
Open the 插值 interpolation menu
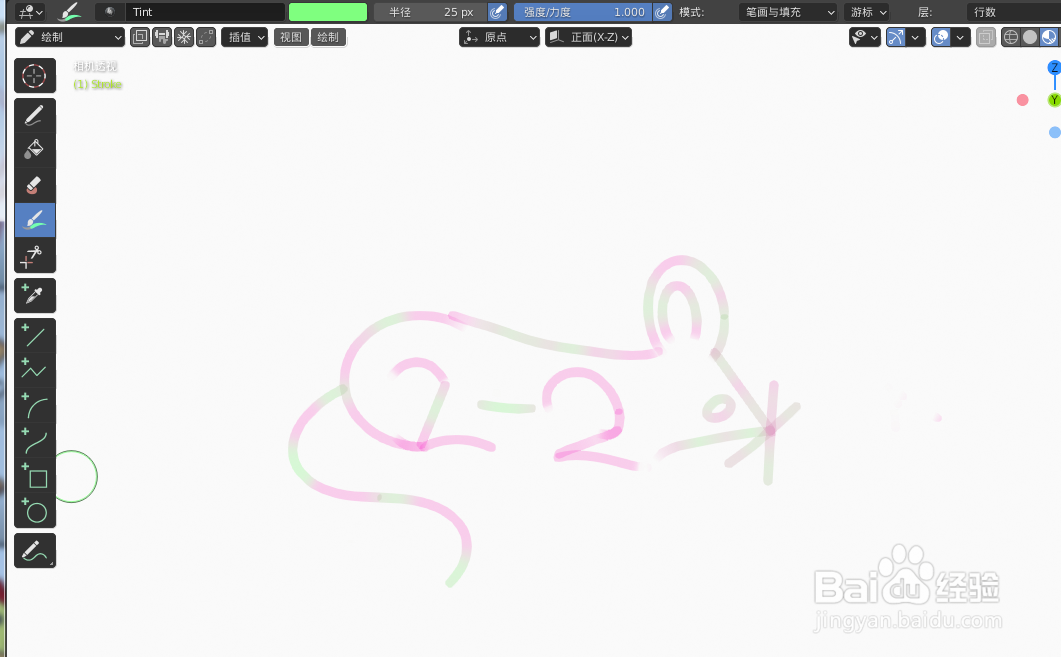(x=244, y=36)
